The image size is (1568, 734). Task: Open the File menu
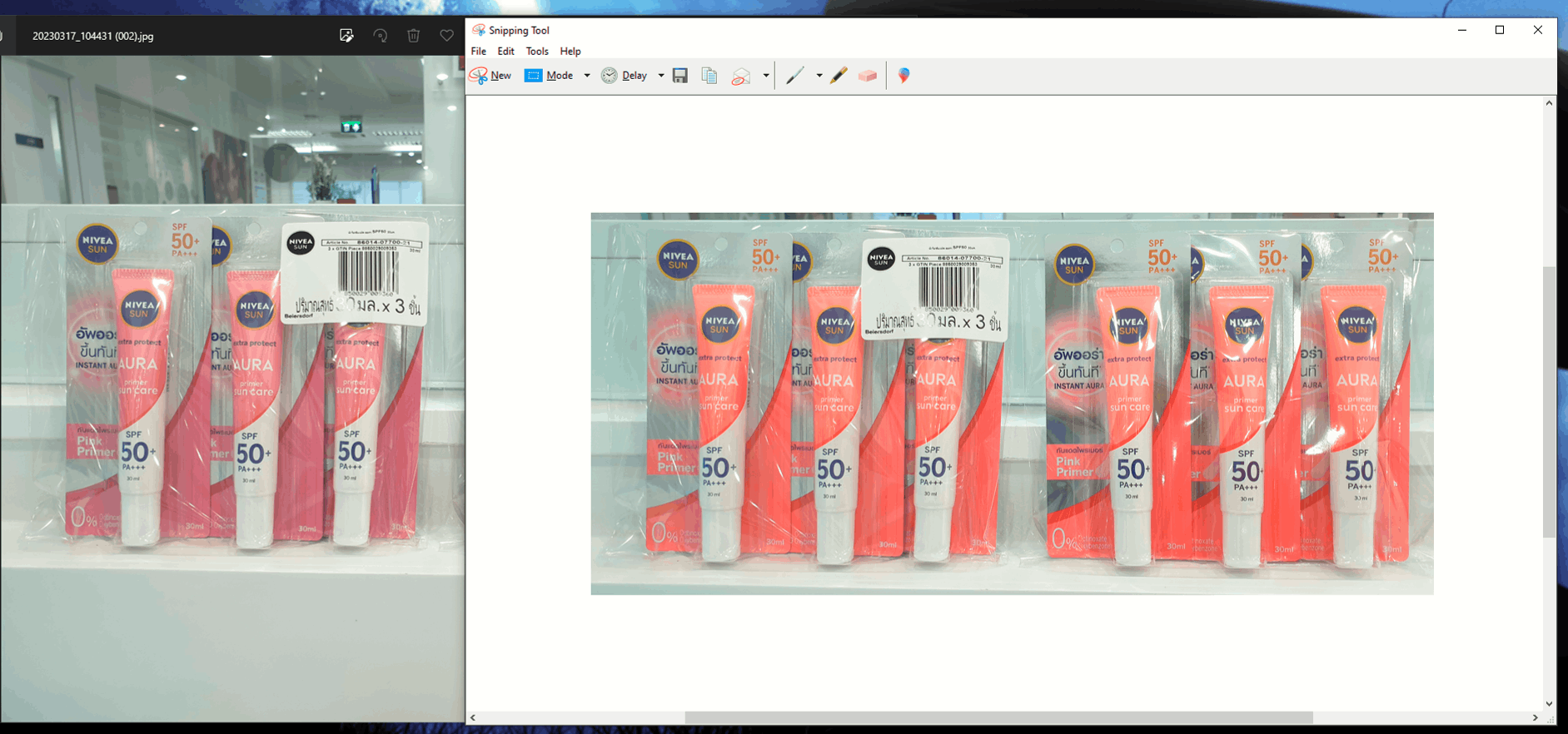click(479, 52)
